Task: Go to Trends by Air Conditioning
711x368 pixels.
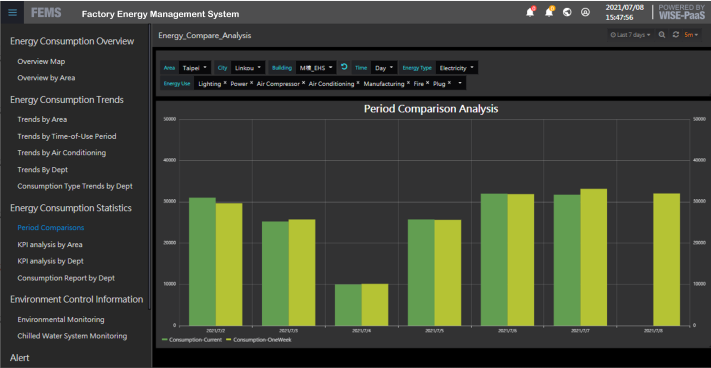Action: (x=62, y=153)
